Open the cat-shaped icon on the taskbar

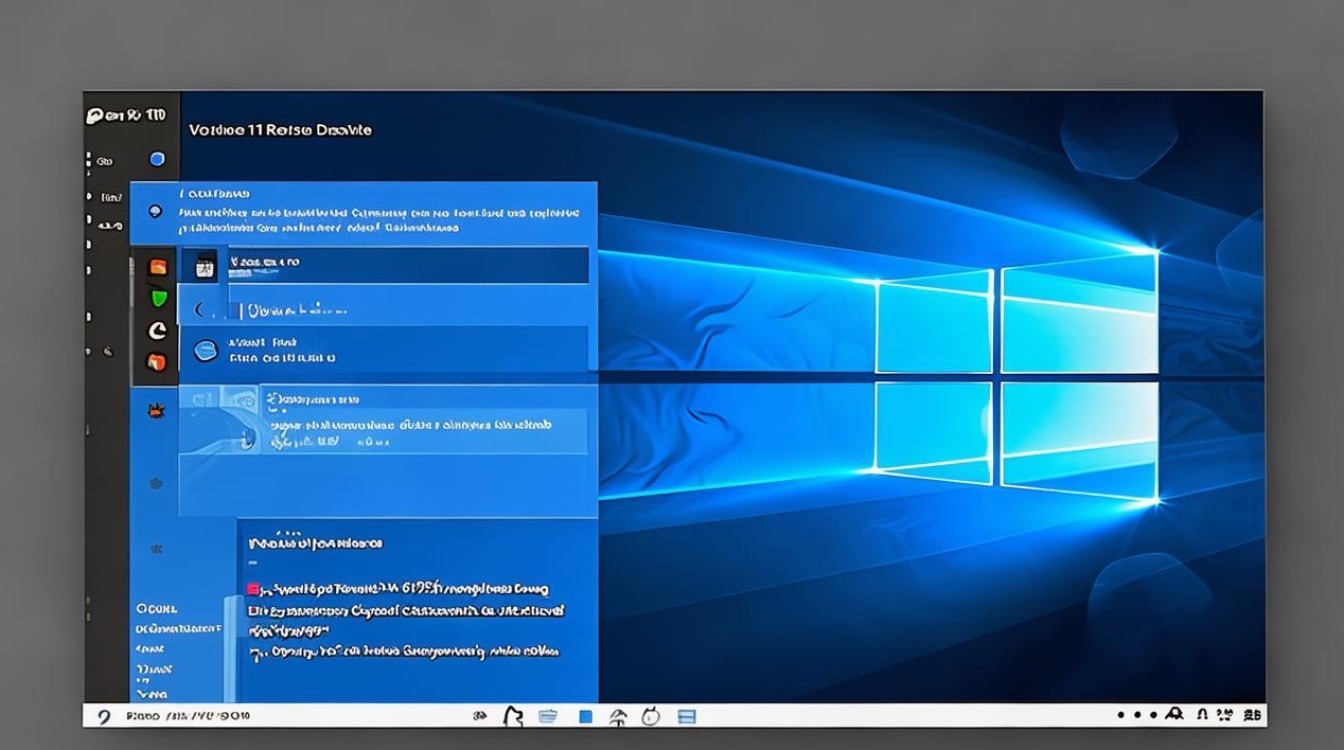[x=513, y=716]
